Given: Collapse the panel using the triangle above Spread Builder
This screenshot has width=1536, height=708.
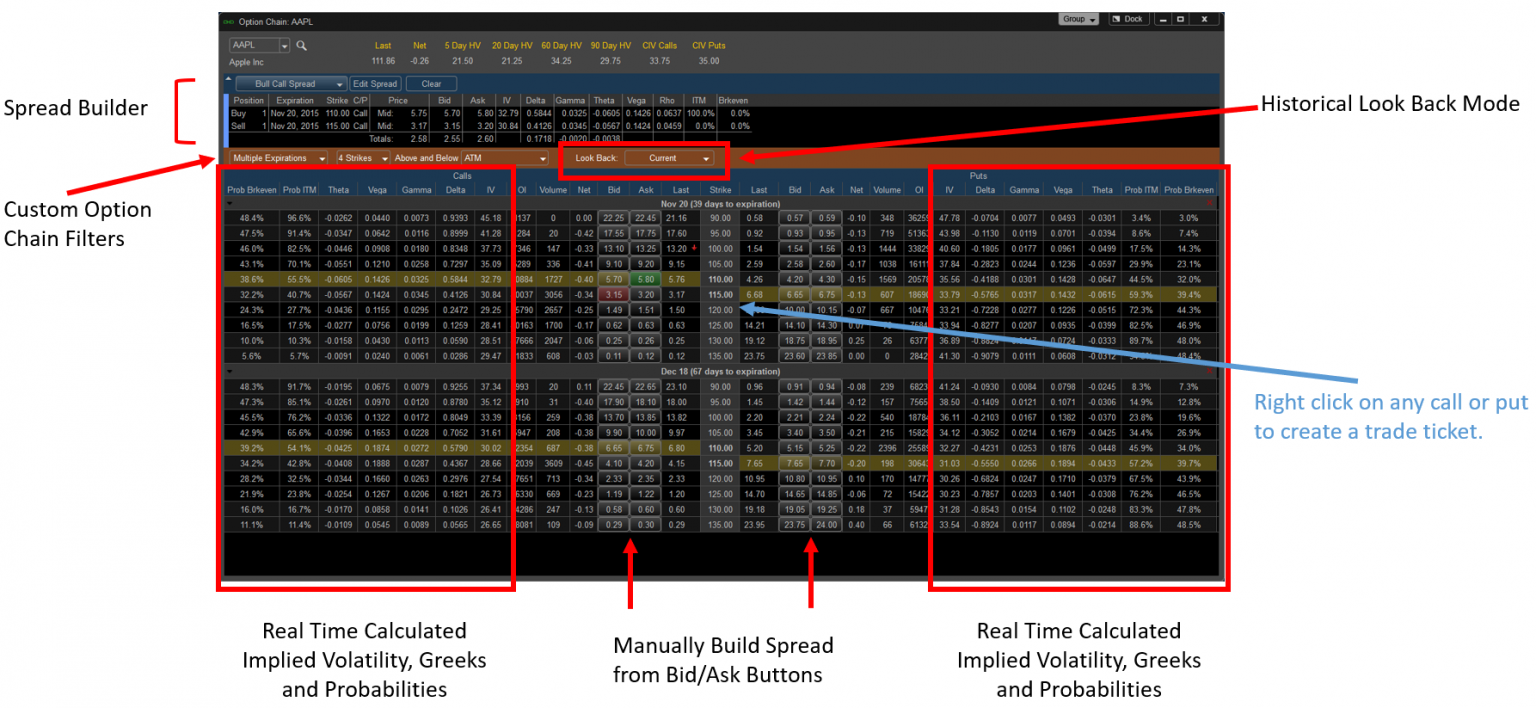Looking at the screenshot, I should (x=226, y=77).
